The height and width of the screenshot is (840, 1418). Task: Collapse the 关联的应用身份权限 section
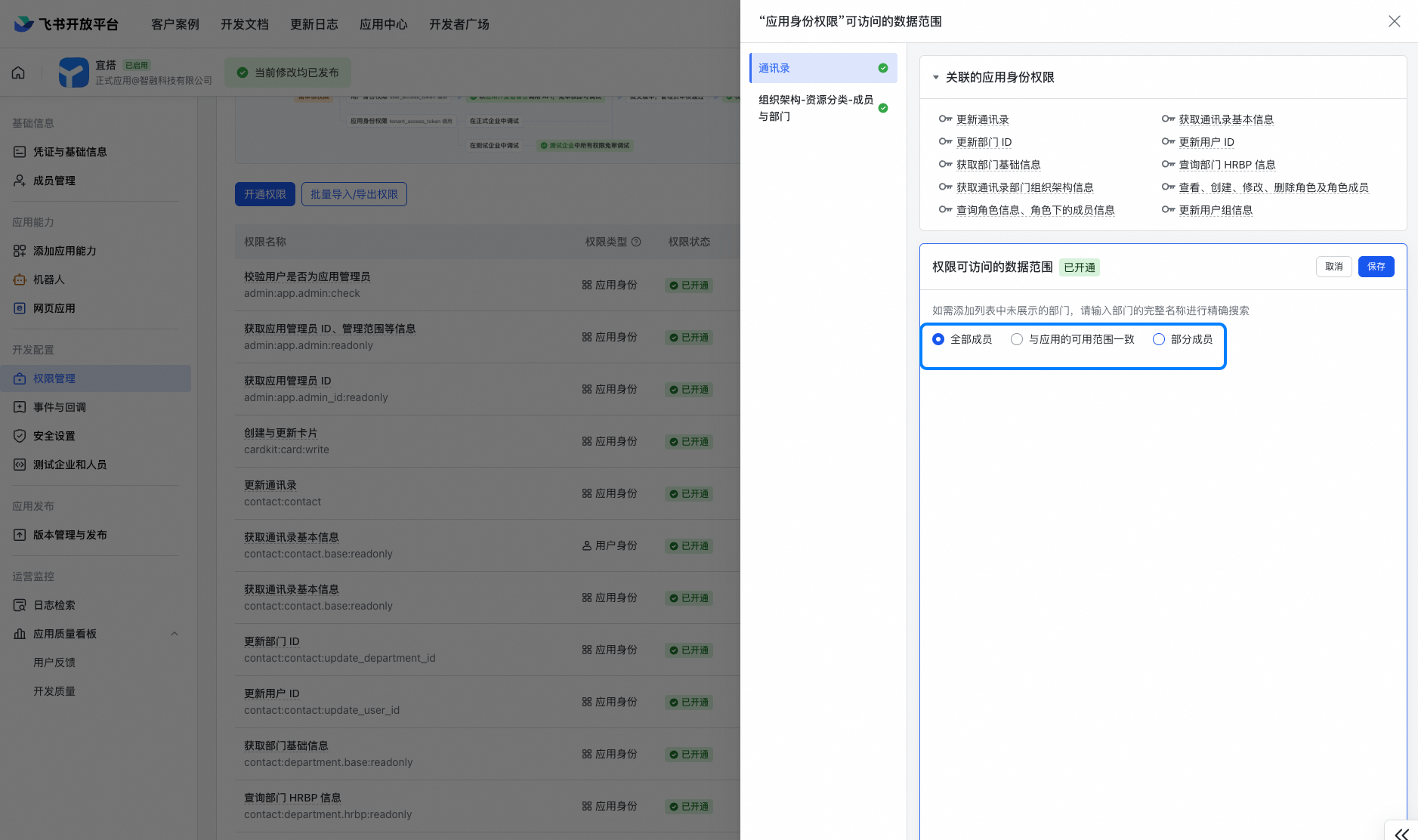click(936, 77)
